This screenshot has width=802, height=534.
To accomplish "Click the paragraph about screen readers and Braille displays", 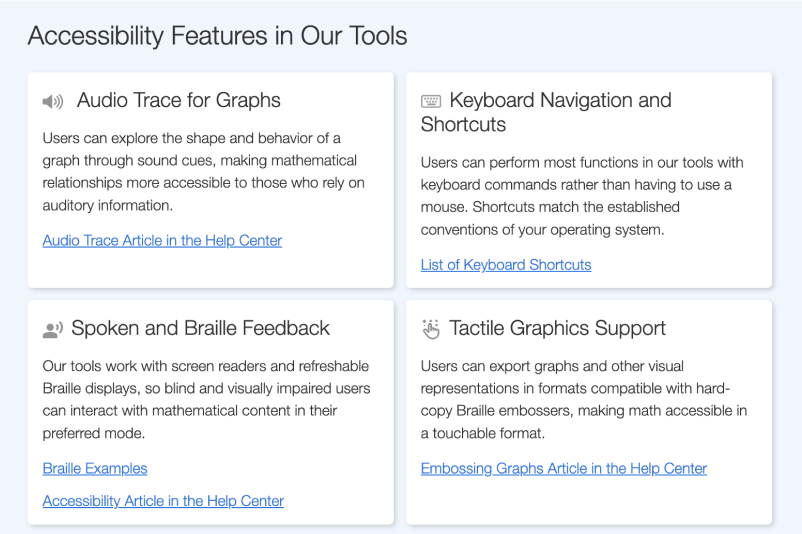I will tap(206, 399).
